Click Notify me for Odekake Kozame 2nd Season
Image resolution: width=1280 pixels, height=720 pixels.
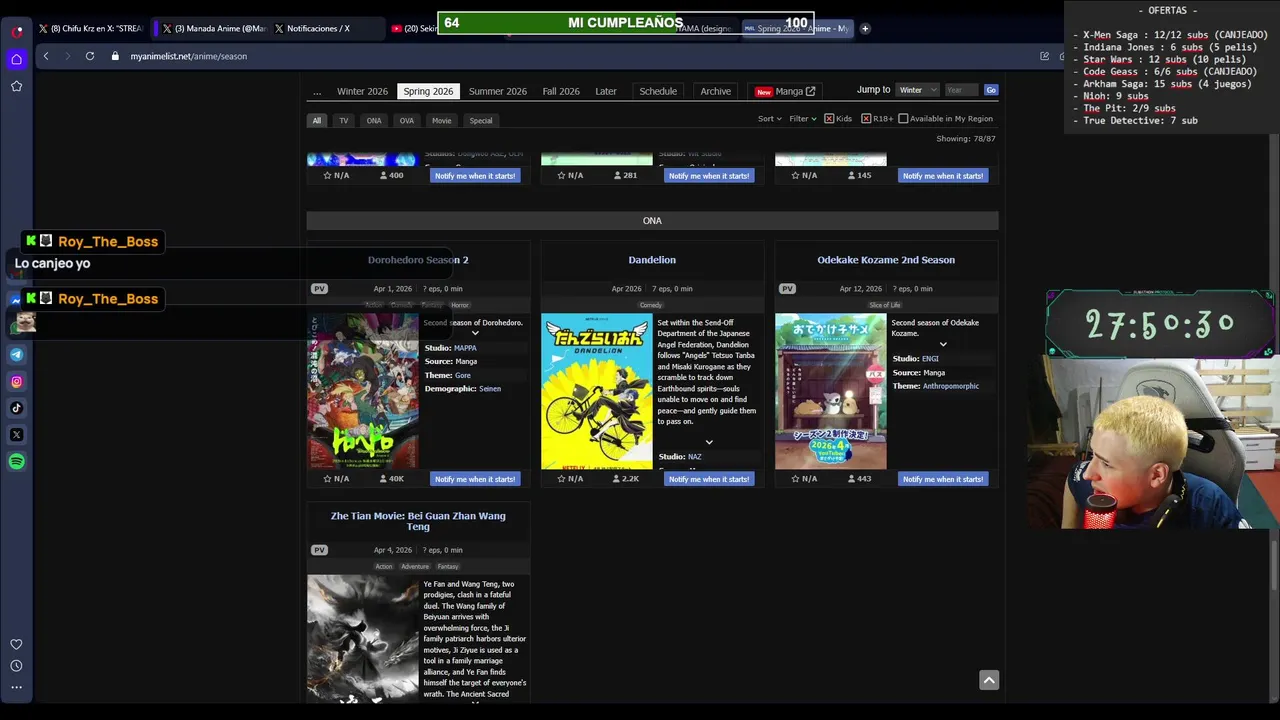[x=943, y=479]
